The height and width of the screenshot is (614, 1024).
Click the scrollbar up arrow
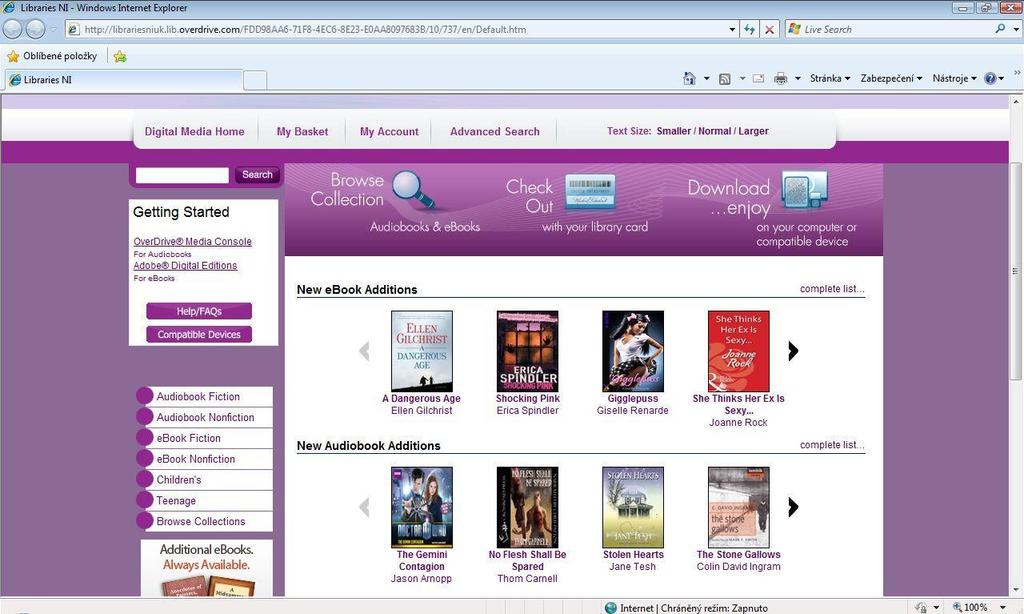tap(1015, 102)
